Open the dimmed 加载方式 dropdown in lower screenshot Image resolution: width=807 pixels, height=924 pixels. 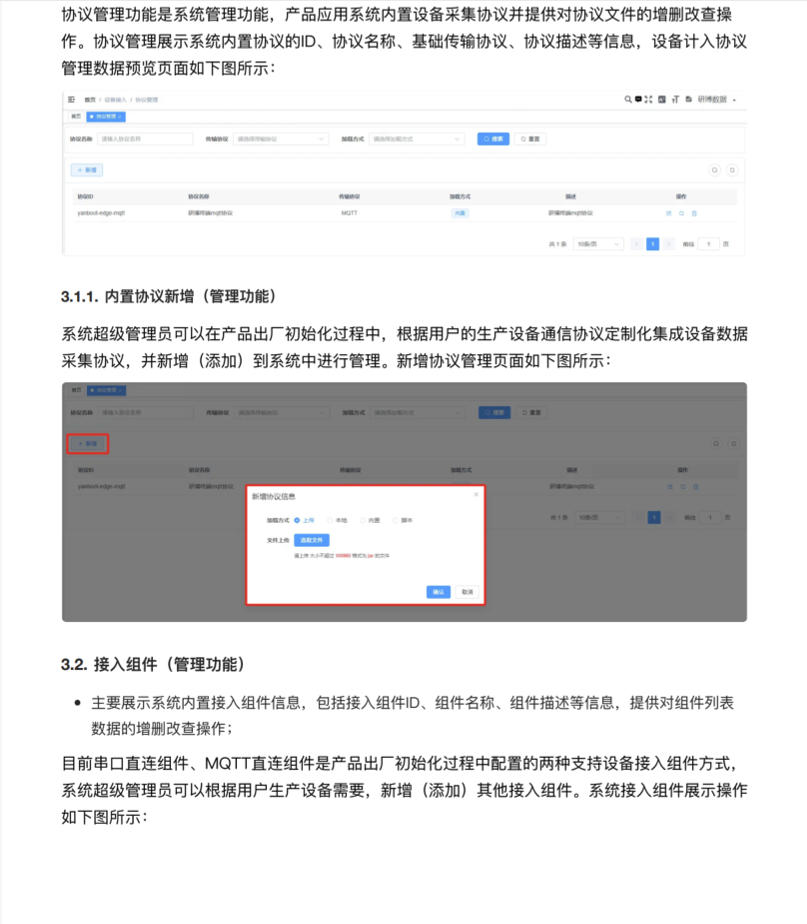click(418, 412)
